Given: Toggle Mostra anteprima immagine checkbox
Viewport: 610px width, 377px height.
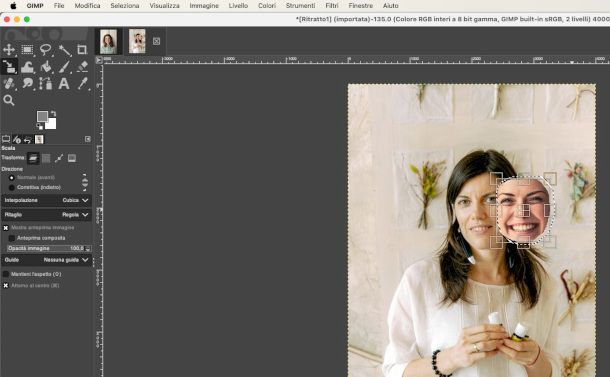Looking at the screenshot, I should pos(6,228).
